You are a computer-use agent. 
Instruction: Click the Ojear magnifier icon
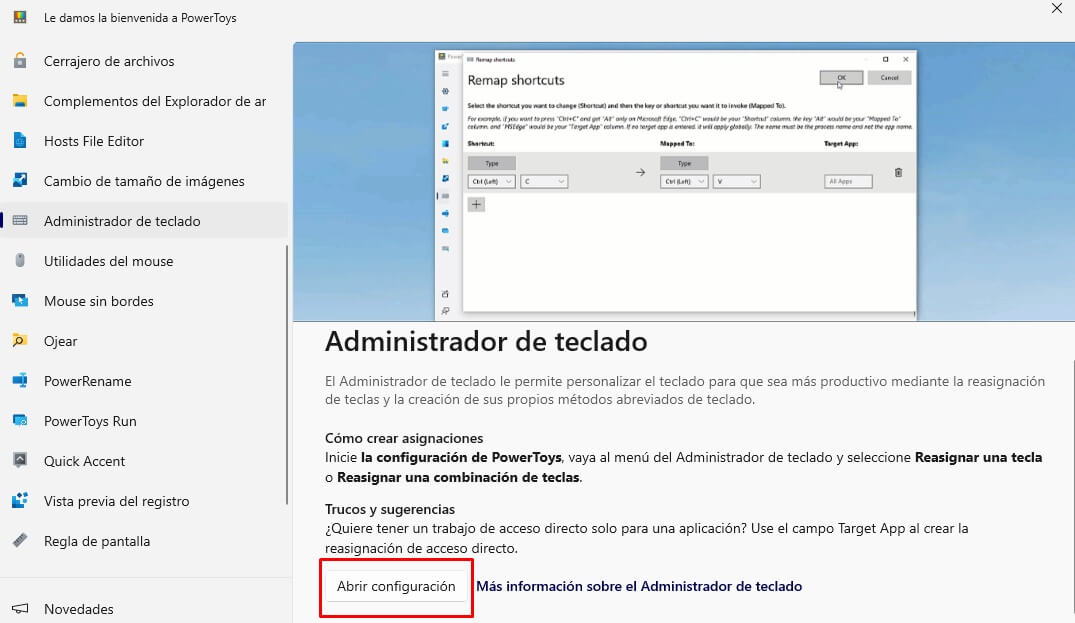pos(20,341)
